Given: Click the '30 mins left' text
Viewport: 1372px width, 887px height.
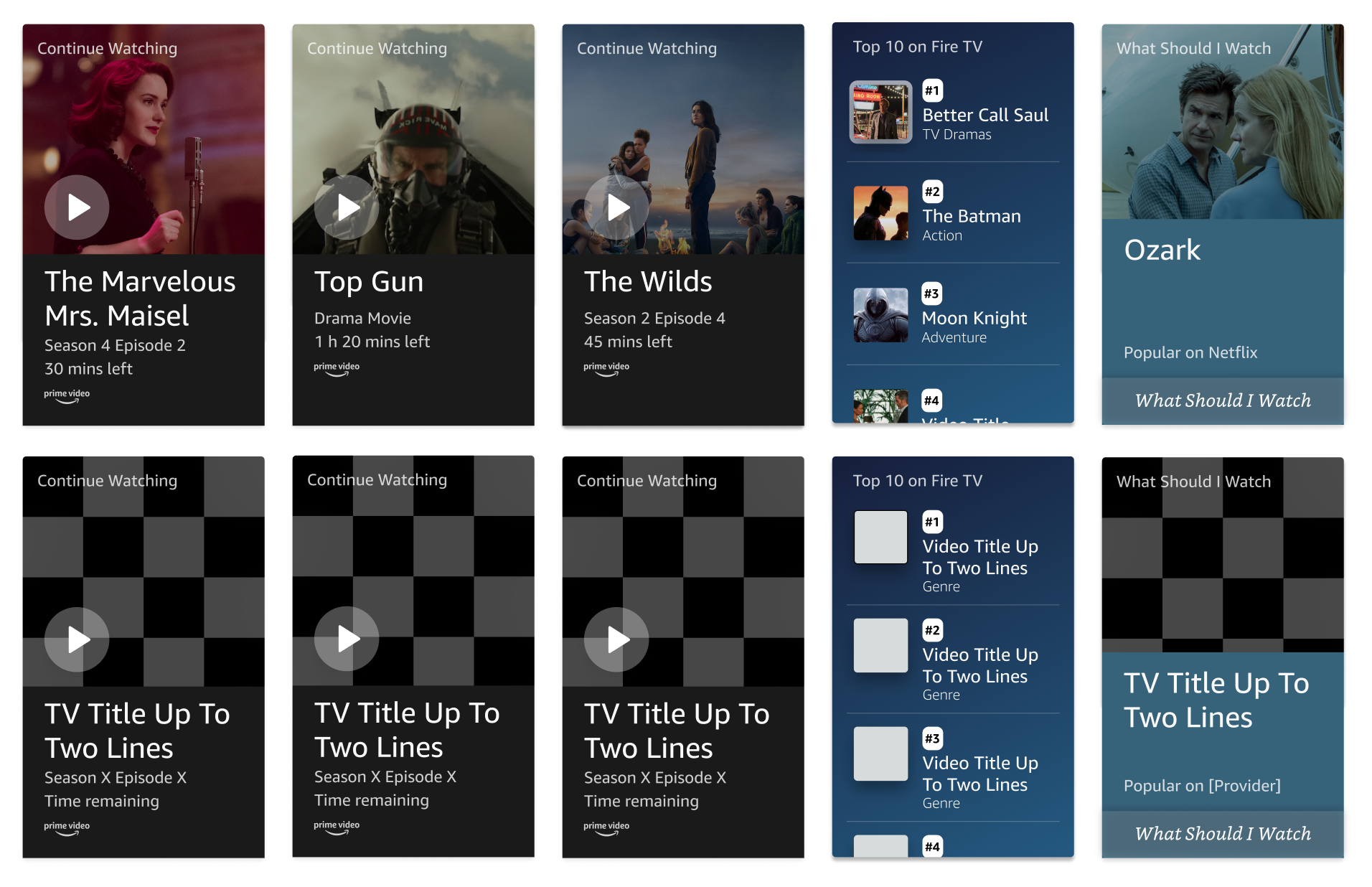Looking at the screenshot, I should tap(88, 369).
